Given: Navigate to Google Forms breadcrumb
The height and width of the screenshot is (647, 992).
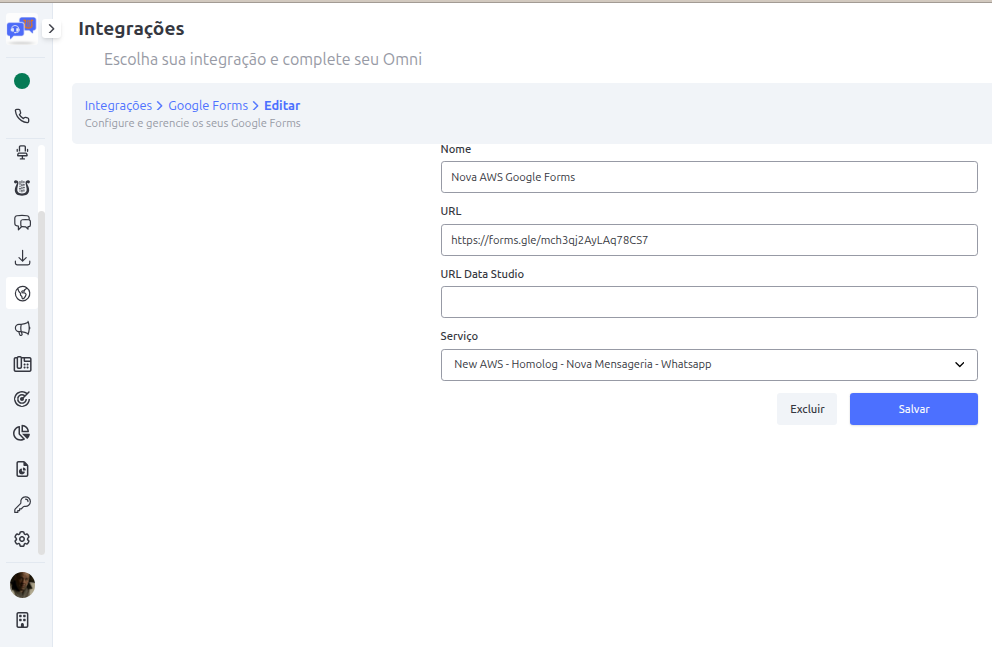Looking at the screenshot, I should (208, 105).
